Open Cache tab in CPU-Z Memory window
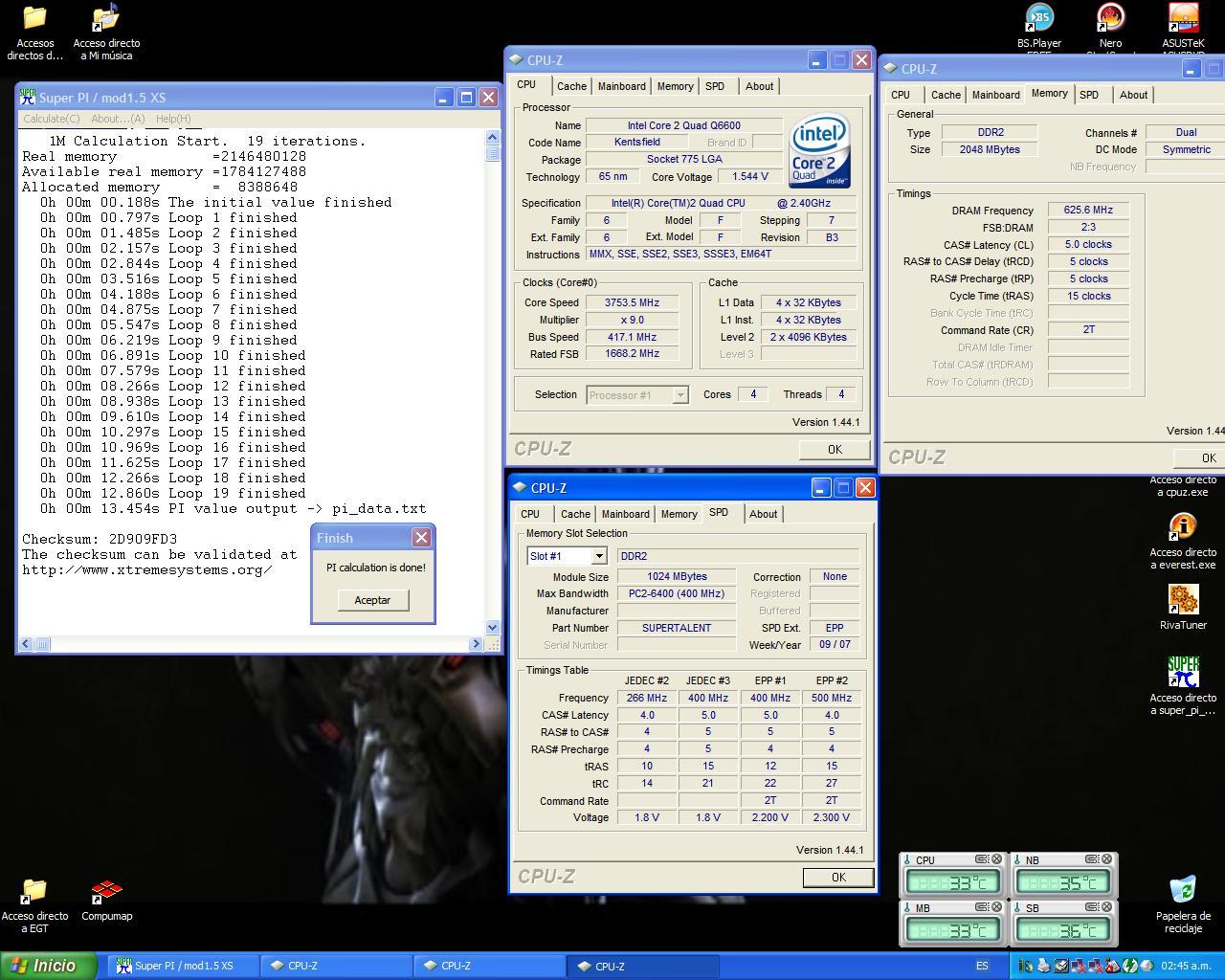The width and height of the screenshot is (1225, 980). (947, 95)
